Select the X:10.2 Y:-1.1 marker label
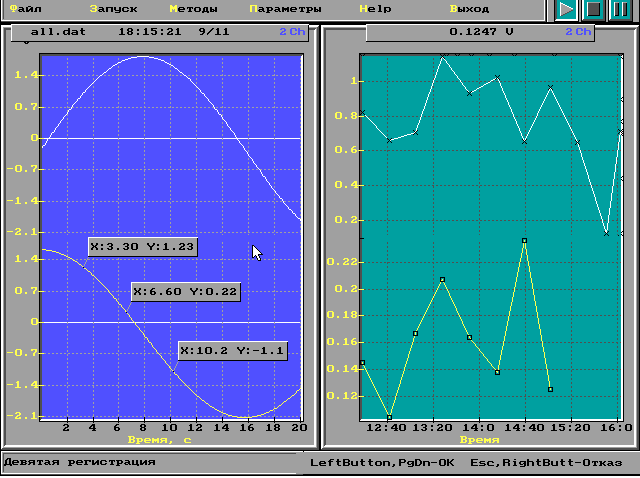 tap(233, 351)
